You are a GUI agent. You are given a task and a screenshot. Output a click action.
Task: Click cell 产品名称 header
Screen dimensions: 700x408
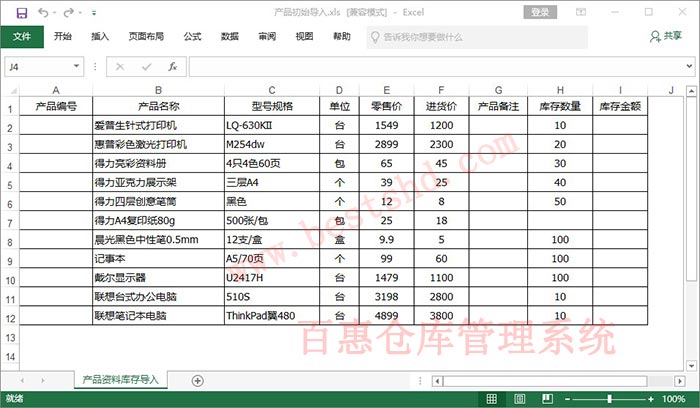pos(158,106)
